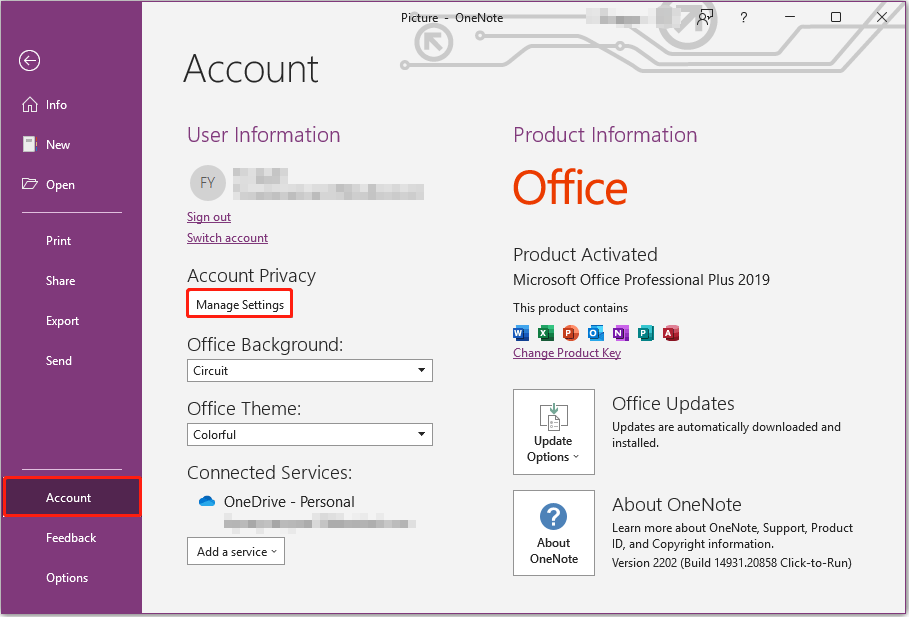Open Update Options for Office Updates
Image resolution: width=909 pixels, height=617 pixels.
(x=553, y=431)
